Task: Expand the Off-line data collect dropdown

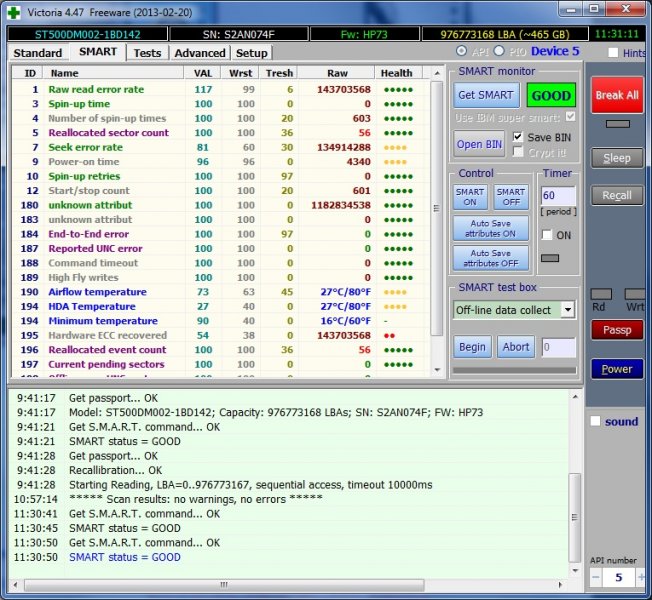Action: (x=567, y=310)
